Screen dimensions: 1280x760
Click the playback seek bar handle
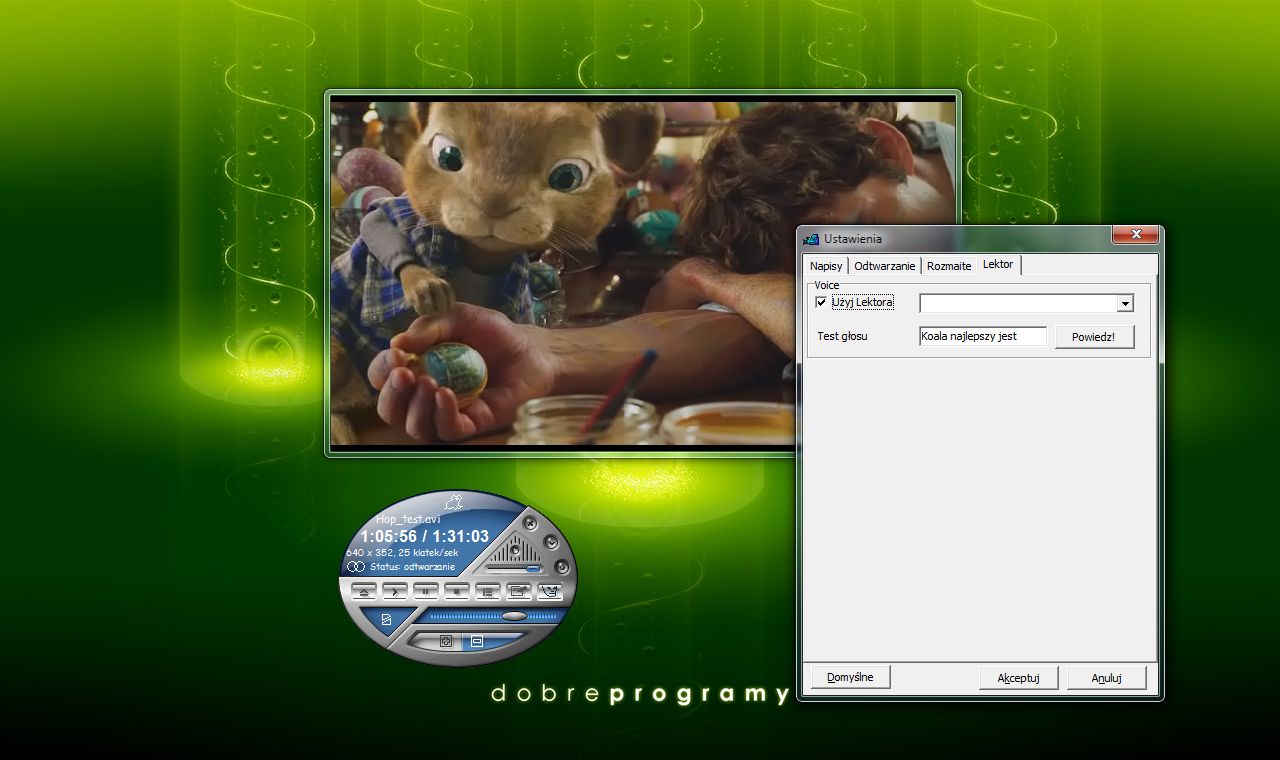[x=514, y=616]
